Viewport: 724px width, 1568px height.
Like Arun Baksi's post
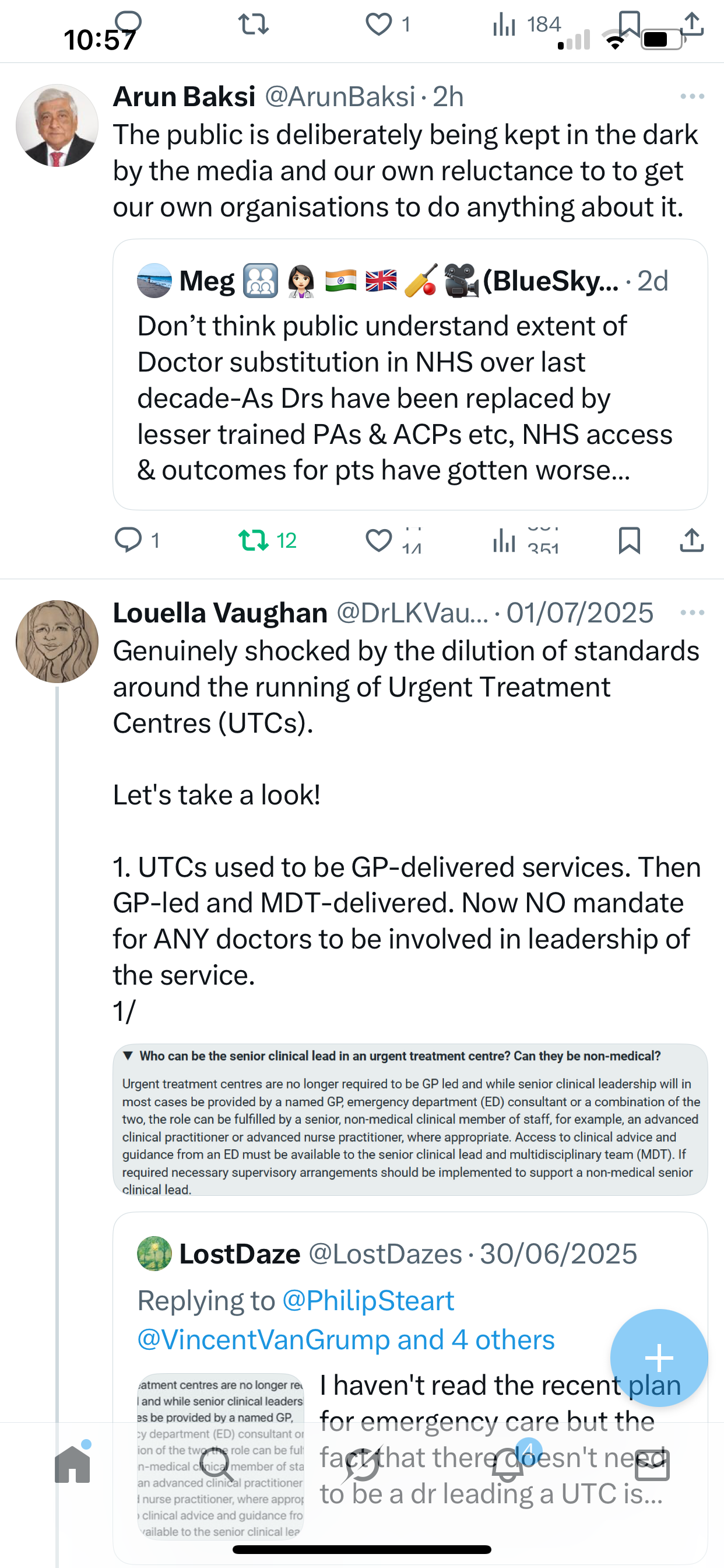[x=378, y=540]
